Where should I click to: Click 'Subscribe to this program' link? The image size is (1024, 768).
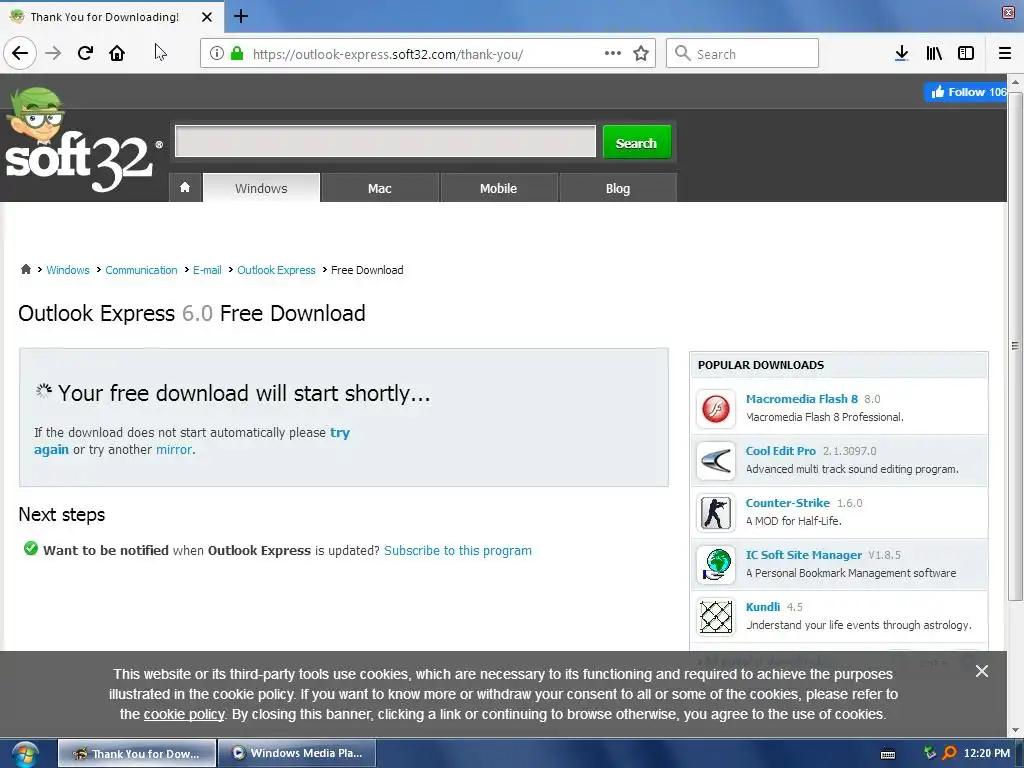click(458, 551)
